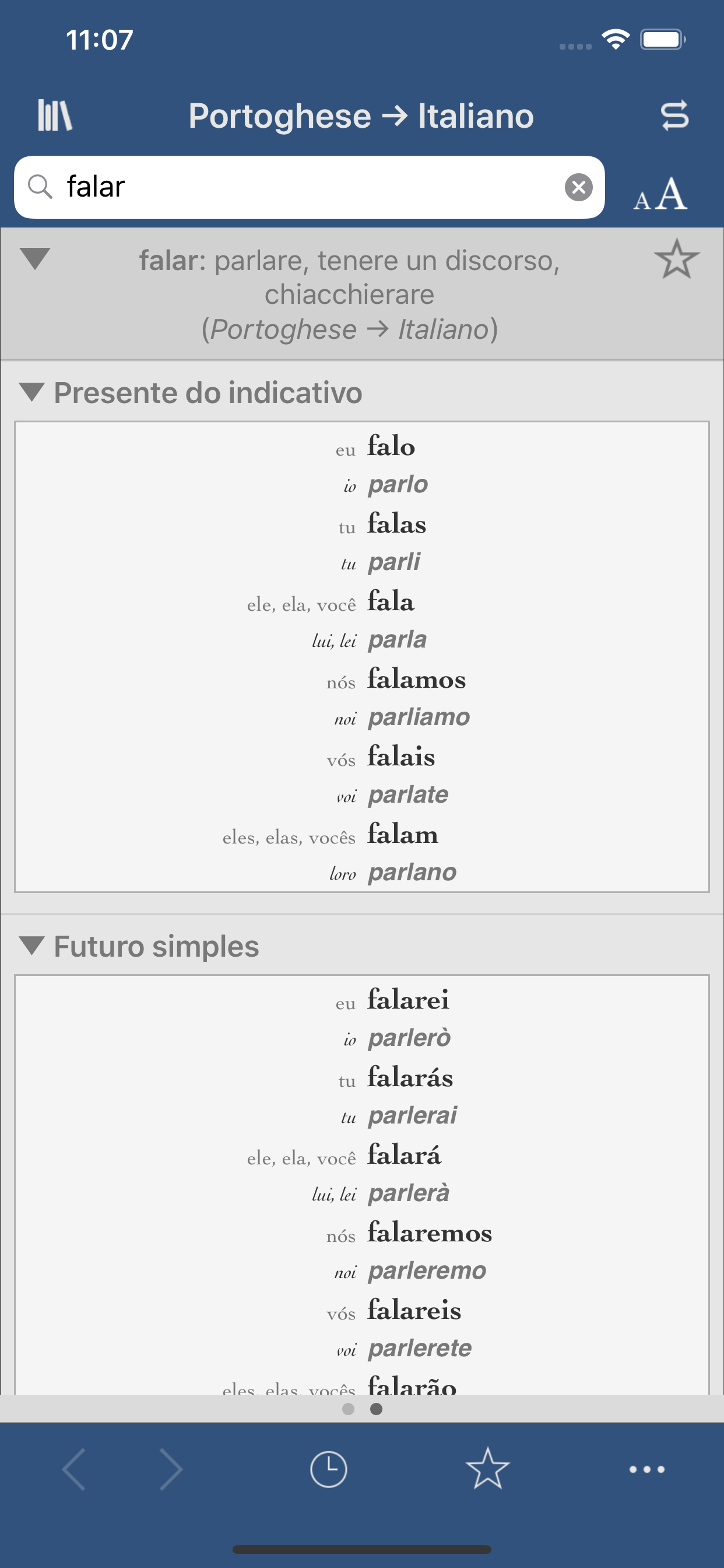
Task: Go forward with right chevron
Action: pos(170,1469)
